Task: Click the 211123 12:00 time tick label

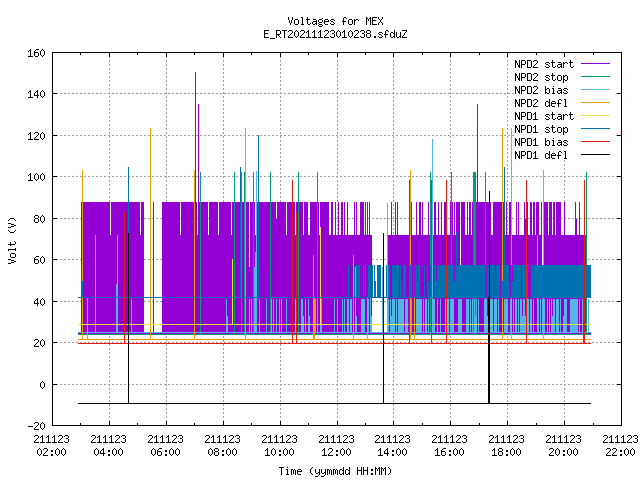Action: (336, 446)
